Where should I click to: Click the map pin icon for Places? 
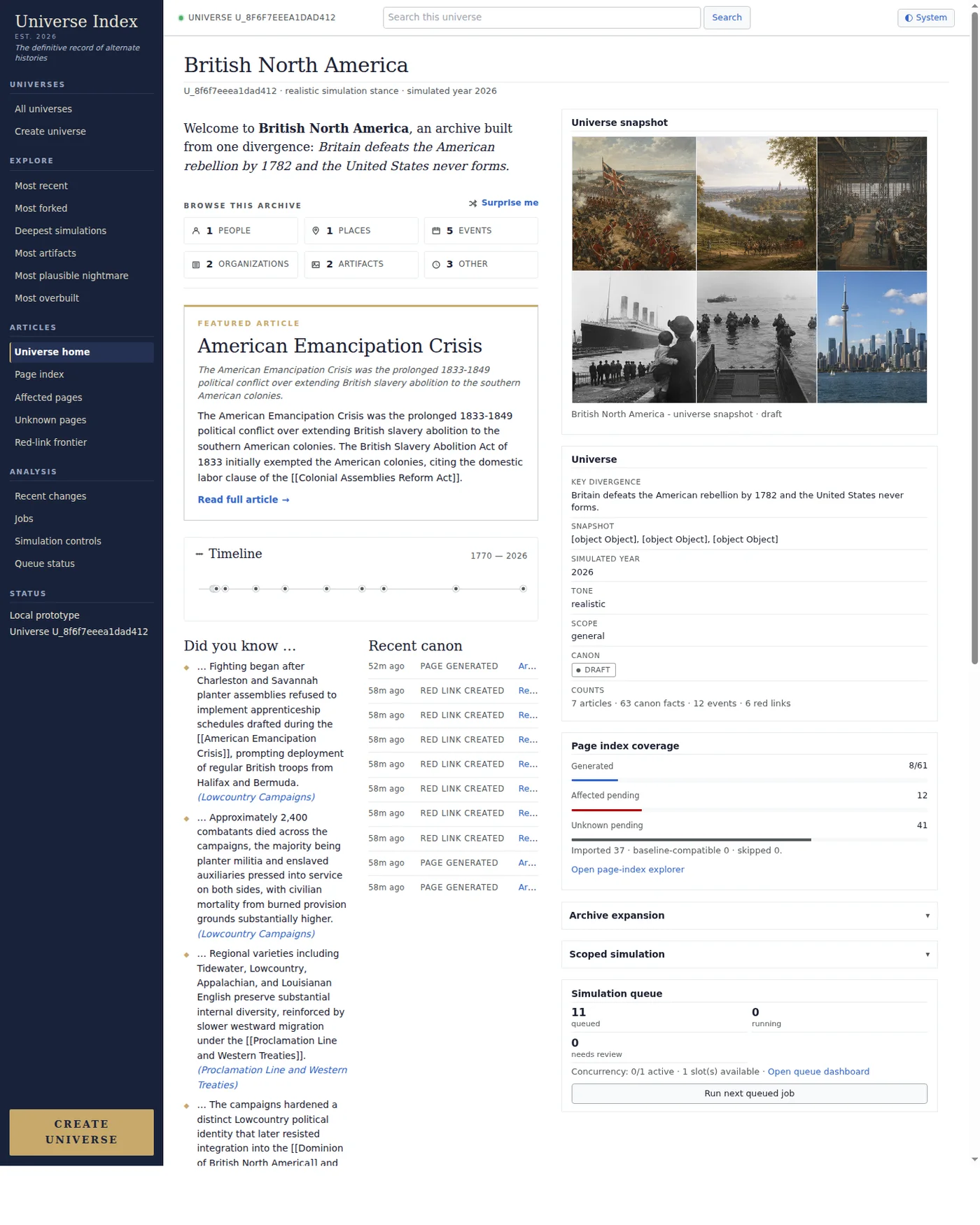tap(316, 231)
